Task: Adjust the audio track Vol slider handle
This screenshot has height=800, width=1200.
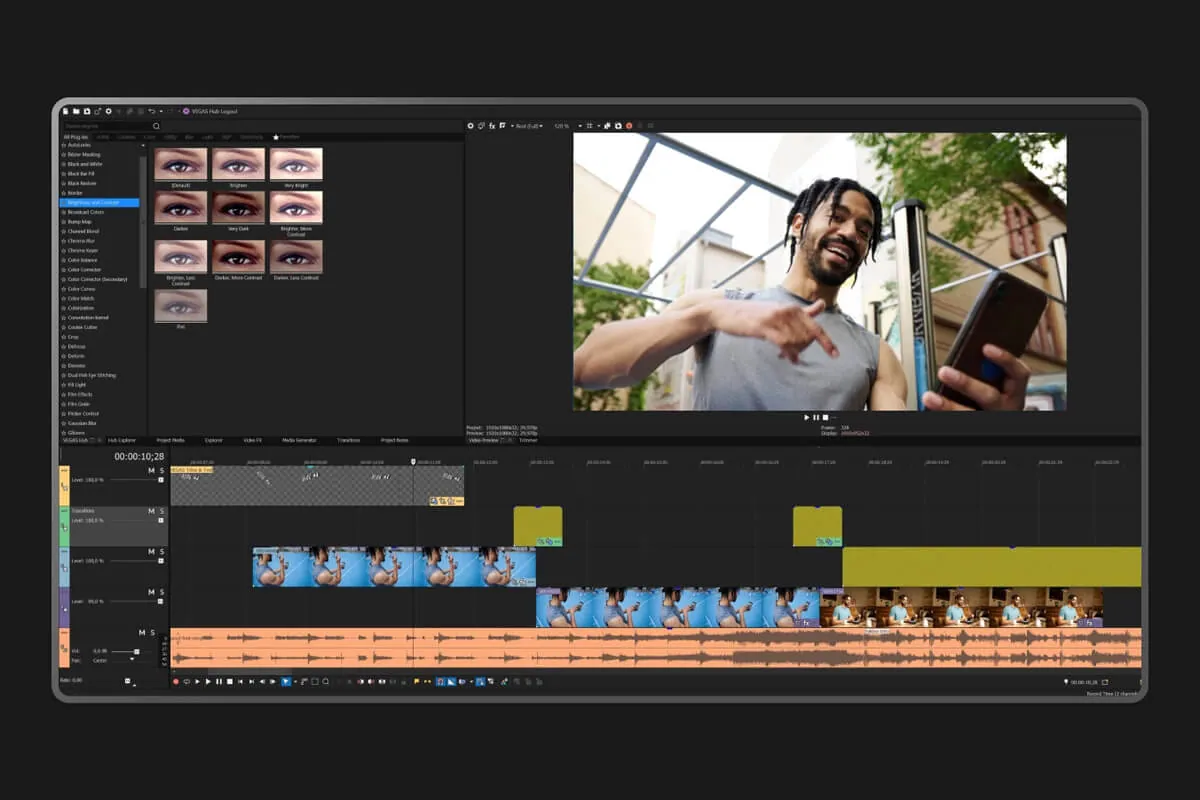Action: pyautogui.click(x=137, y=651)
